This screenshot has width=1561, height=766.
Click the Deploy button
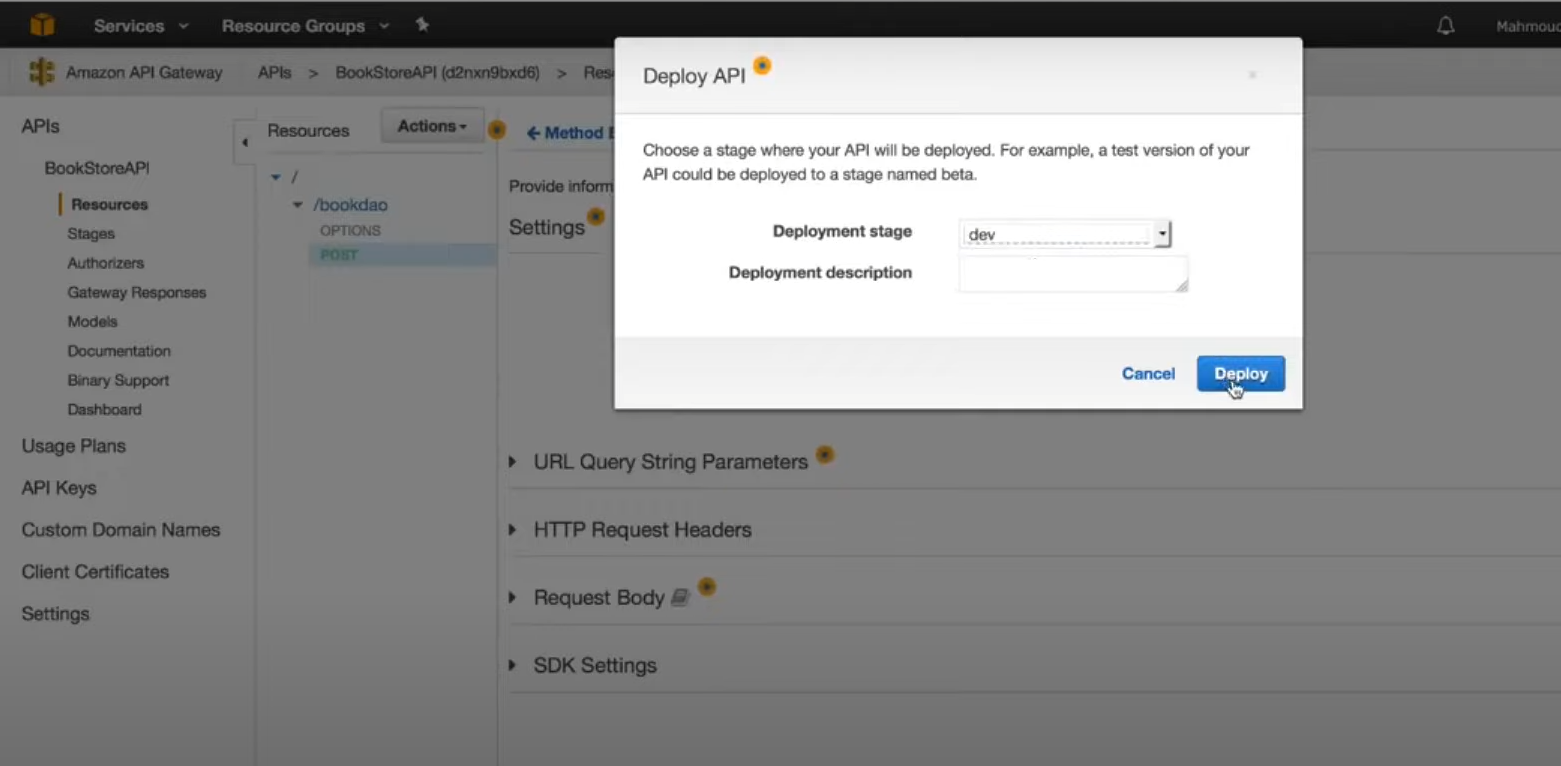click(x=1241, y=374)
